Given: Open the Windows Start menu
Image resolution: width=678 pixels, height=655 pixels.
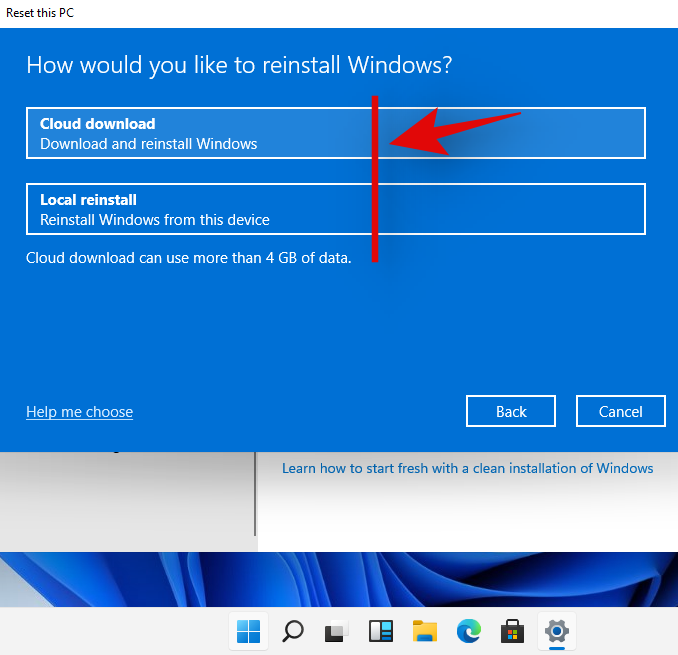Looking at the screenshot, I should 249,631.
